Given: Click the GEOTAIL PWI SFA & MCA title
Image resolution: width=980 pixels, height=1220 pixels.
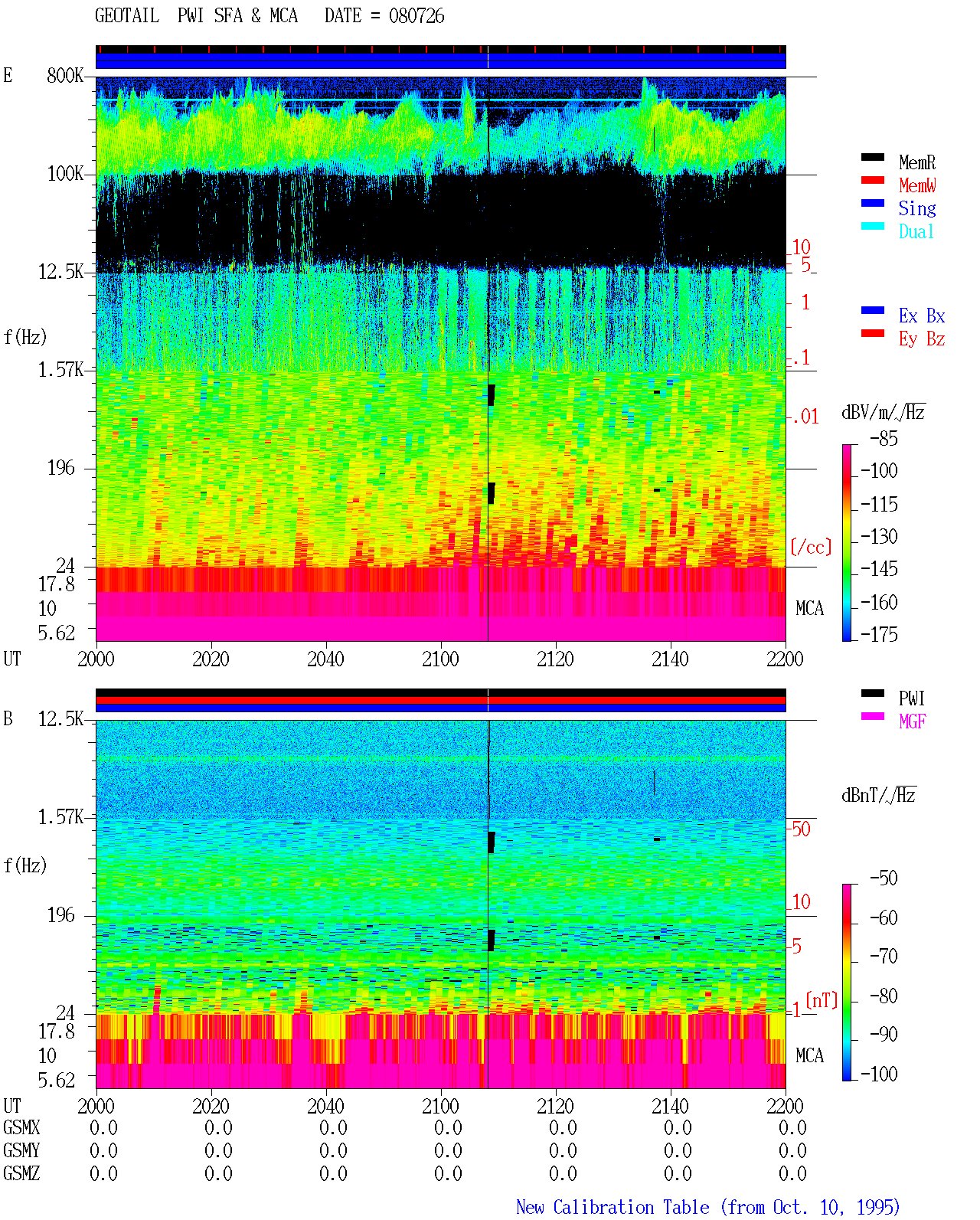Looking at the screenshot, I should [197, 16].
